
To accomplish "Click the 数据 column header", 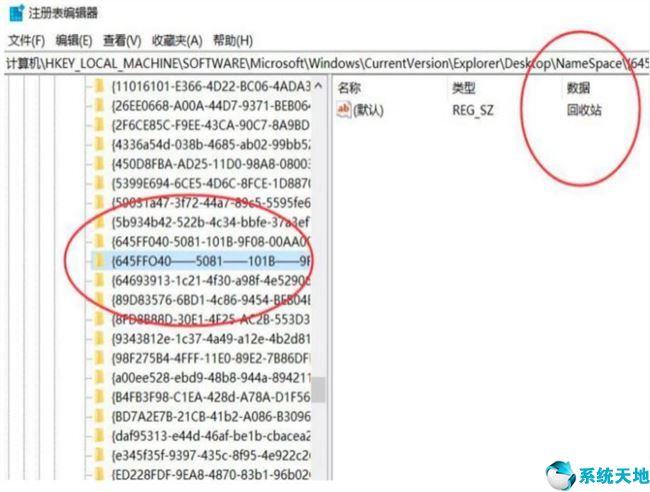I will tap(578, 88).
